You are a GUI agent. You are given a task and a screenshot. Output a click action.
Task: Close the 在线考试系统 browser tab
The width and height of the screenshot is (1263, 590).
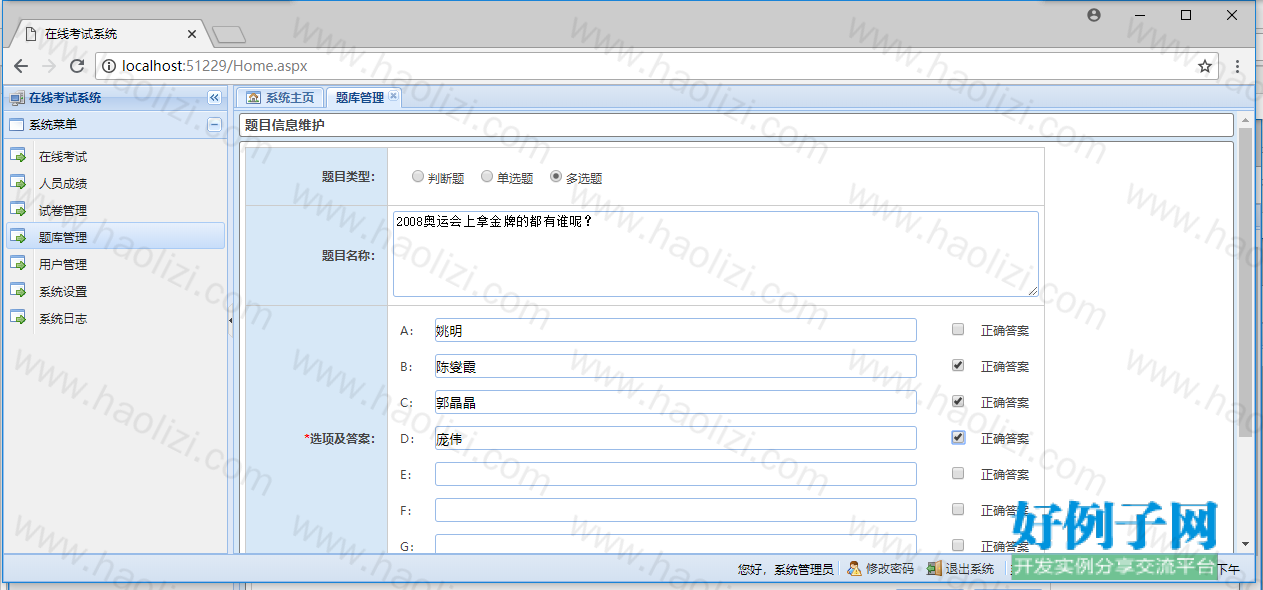192,34
